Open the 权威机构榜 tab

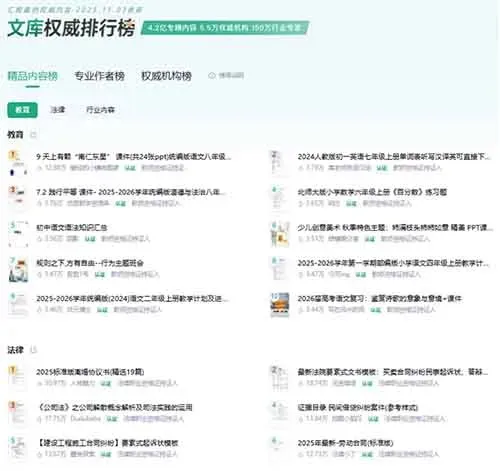point(166,76)
